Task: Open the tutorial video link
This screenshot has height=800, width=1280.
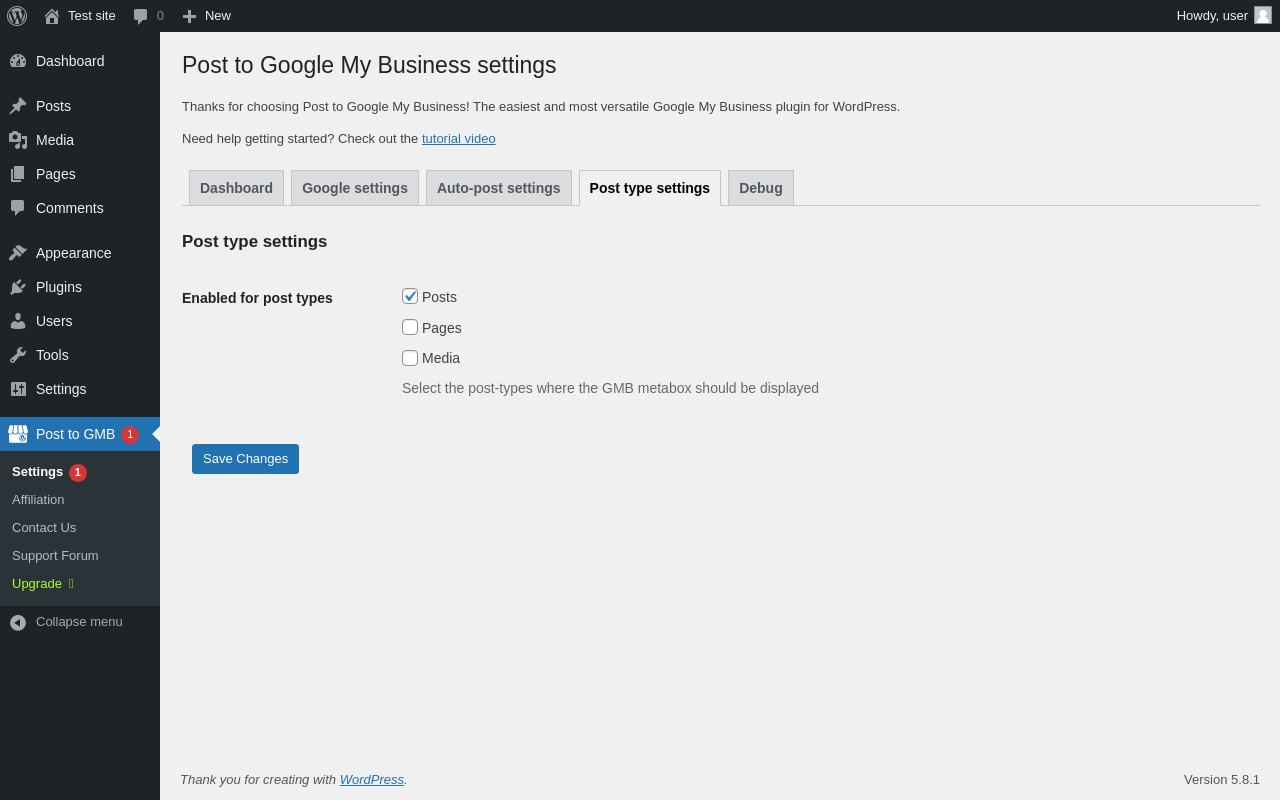Action: coord(458,139)
